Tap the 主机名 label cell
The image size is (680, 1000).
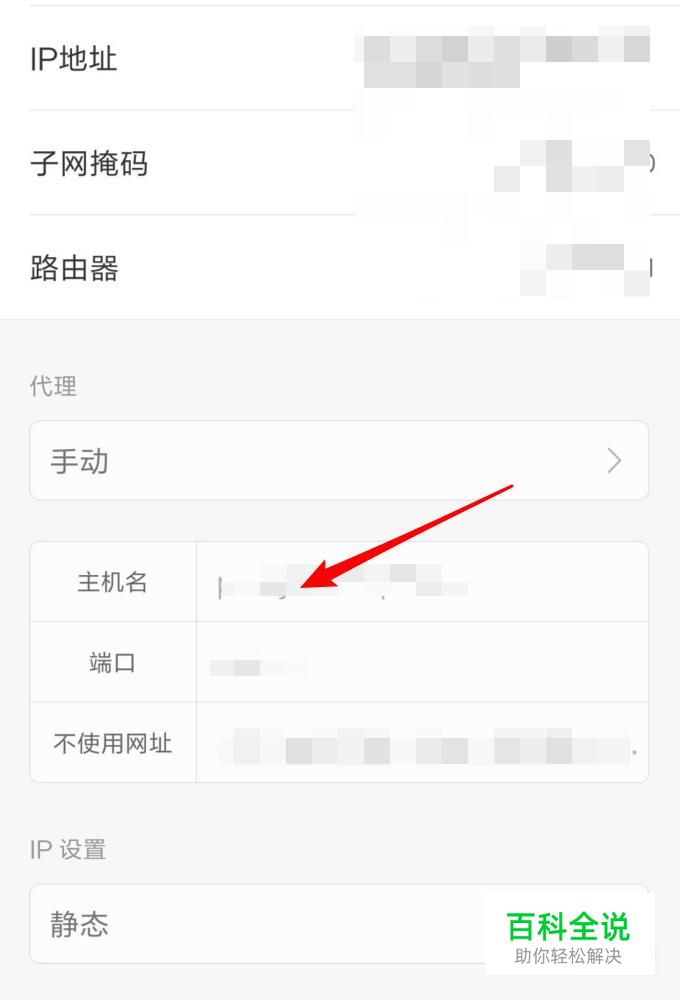[x=113, y=582]
